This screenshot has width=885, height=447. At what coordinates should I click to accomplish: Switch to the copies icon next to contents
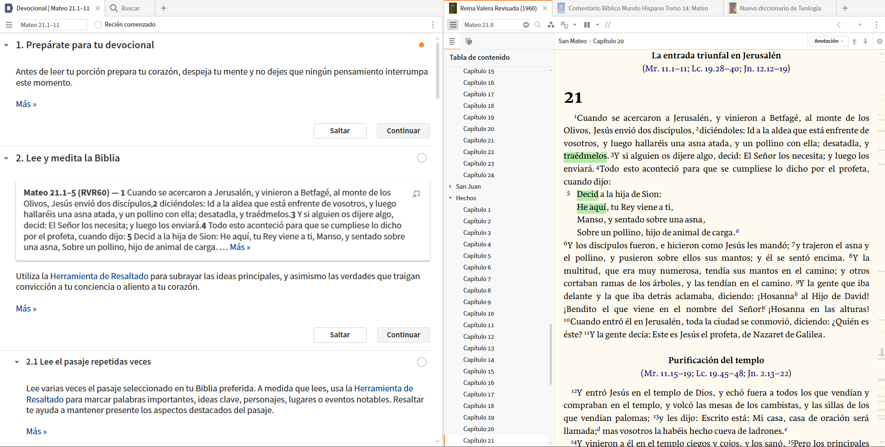(x=468, y=41)
